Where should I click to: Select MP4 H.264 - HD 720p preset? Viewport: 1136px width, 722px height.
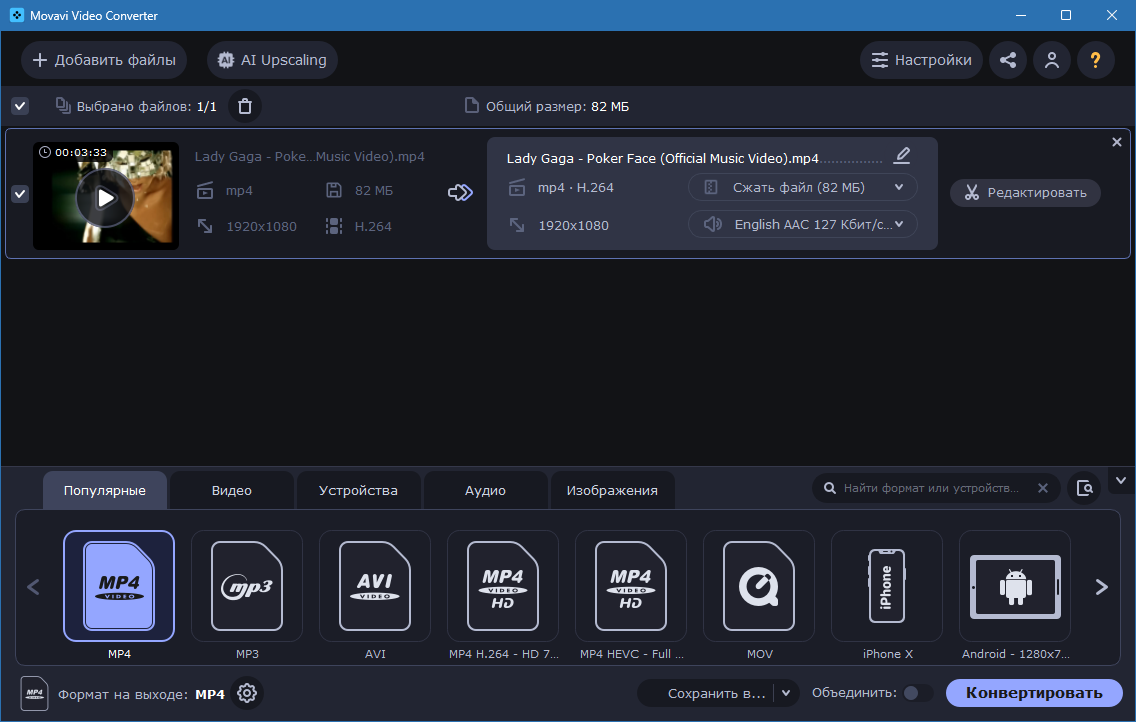(x=503, y=586)
